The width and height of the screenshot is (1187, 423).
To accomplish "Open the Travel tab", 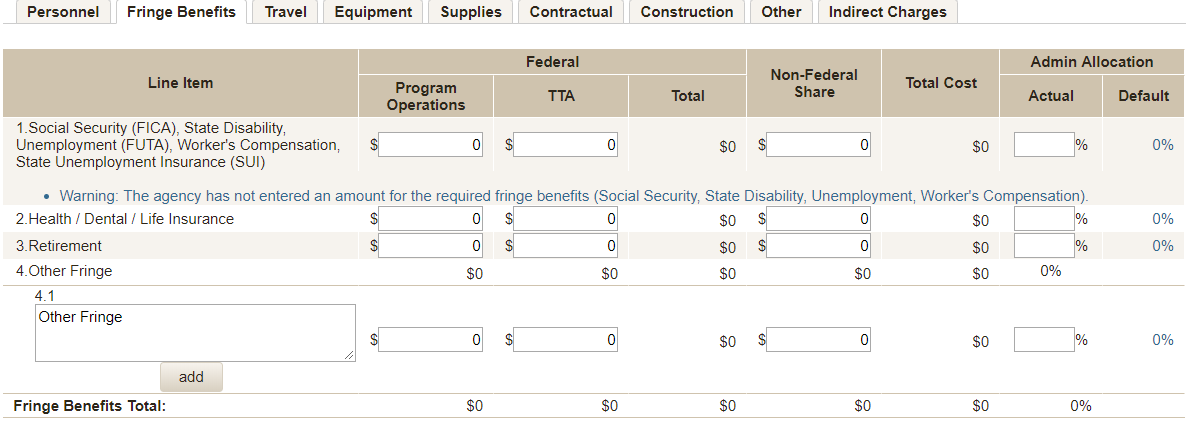I will pyautogui.click(x=285, y=12).
